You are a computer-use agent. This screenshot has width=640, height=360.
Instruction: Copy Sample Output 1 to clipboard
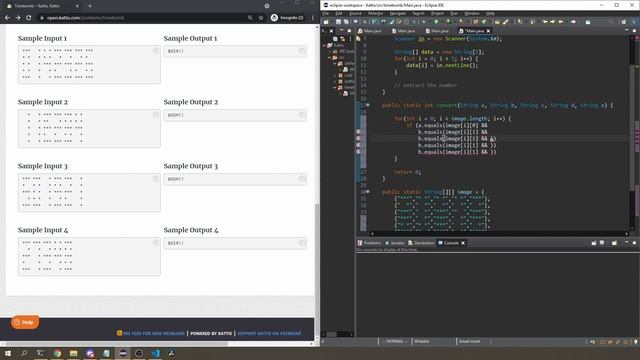click(302, 51)
